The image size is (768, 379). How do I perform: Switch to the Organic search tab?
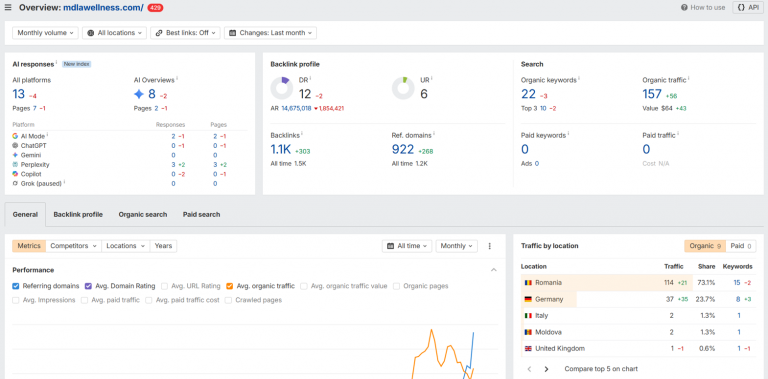(143, 214)
